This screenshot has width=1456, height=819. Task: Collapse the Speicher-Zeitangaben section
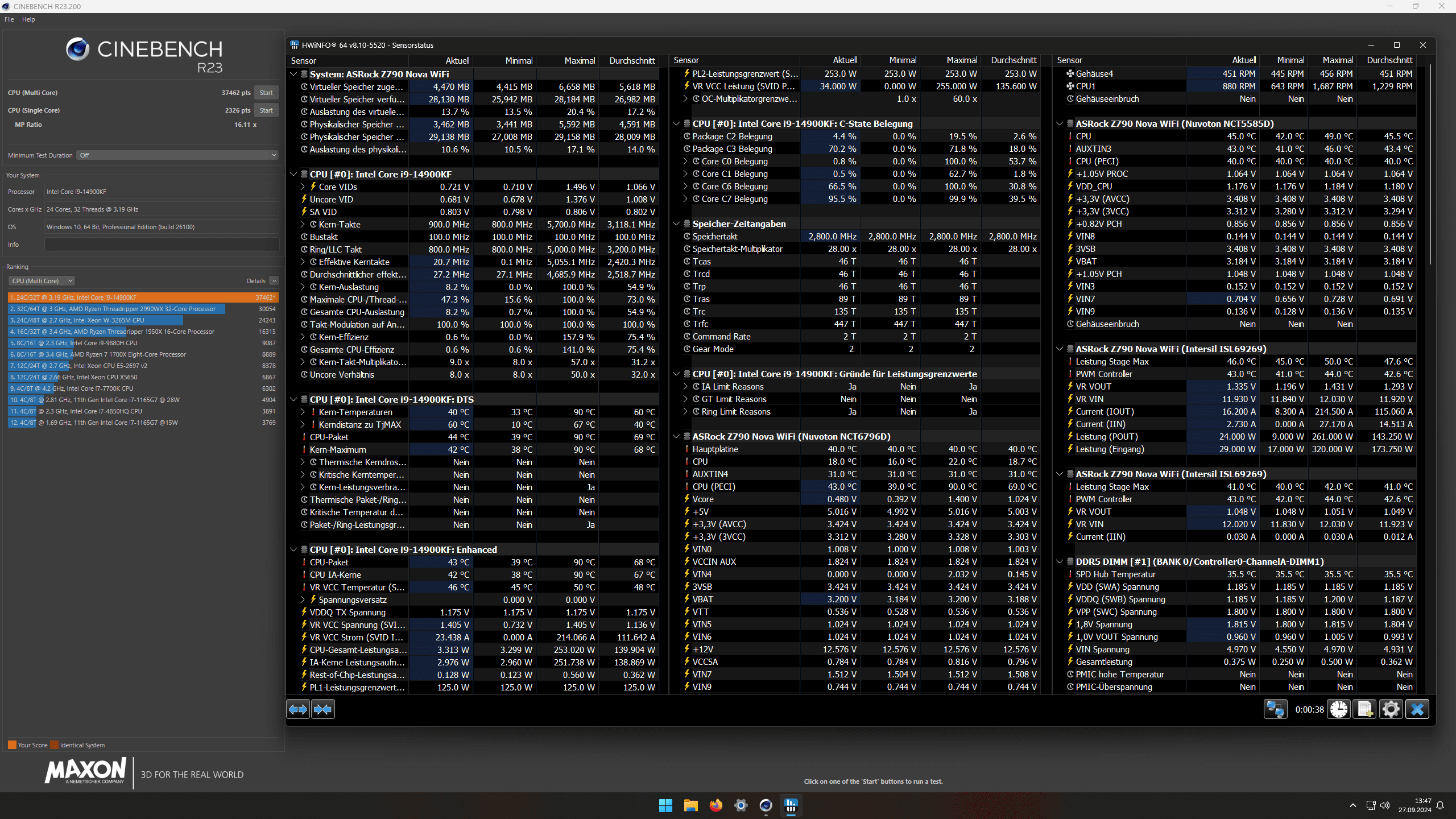676,224
